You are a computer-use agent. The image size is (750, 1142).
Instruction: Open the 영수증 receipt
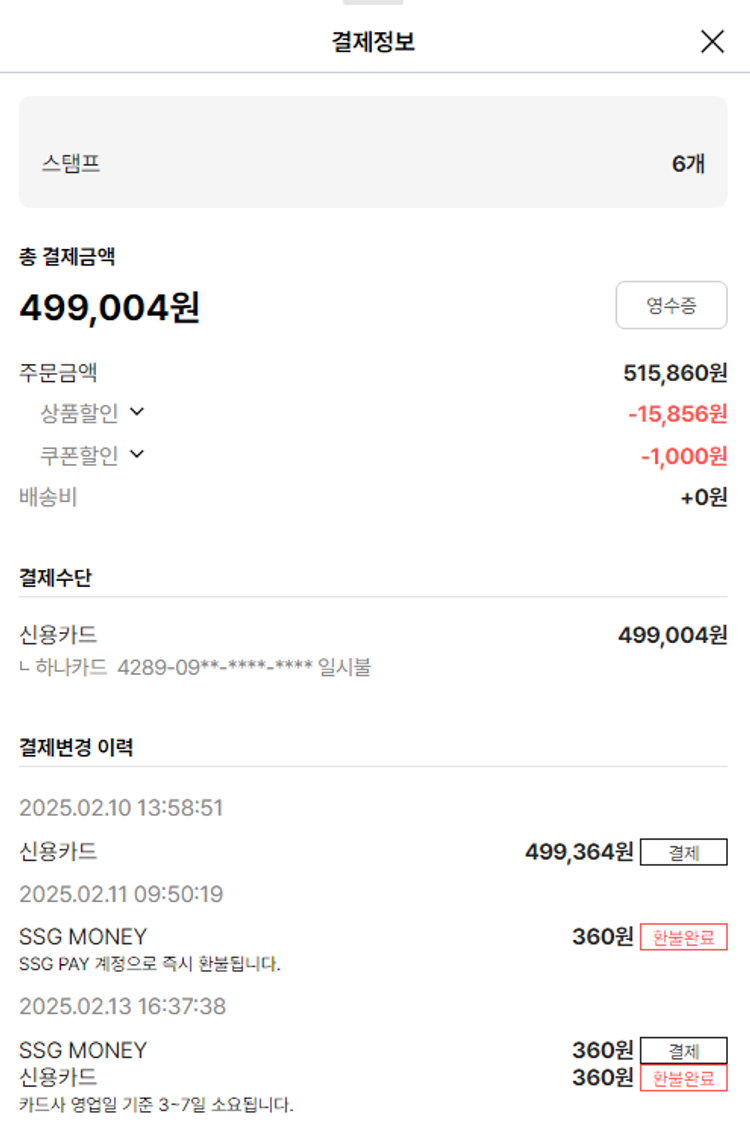coord(671,305)
